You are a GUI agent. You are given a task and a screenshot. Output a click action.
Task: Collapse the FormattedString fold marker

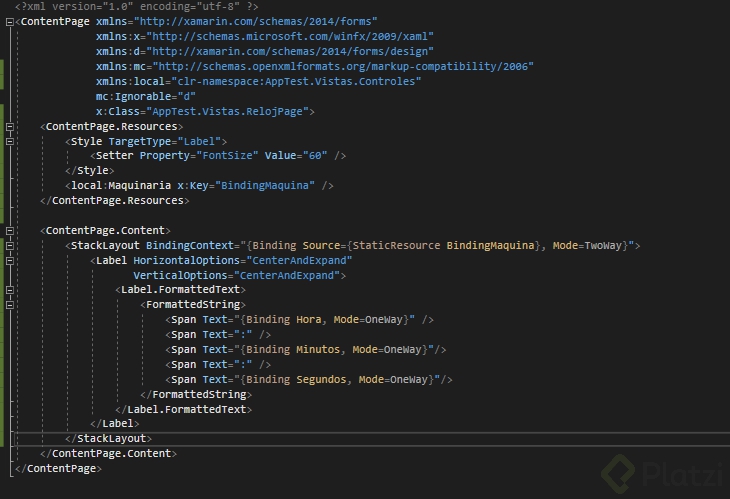(10, 305)
